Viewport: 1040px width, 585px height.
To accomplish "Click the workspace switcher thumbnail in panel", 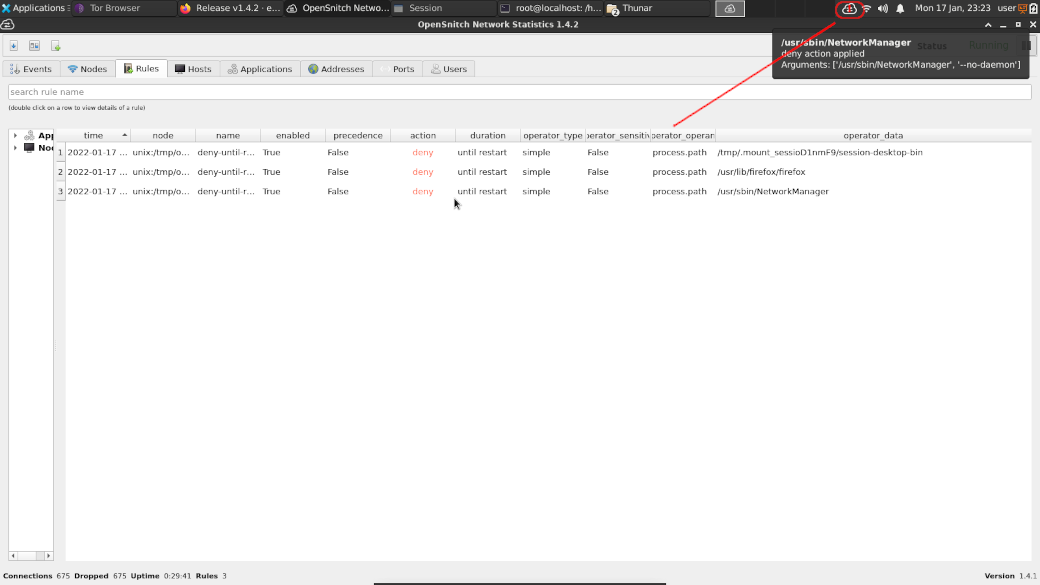I will 730,9.
